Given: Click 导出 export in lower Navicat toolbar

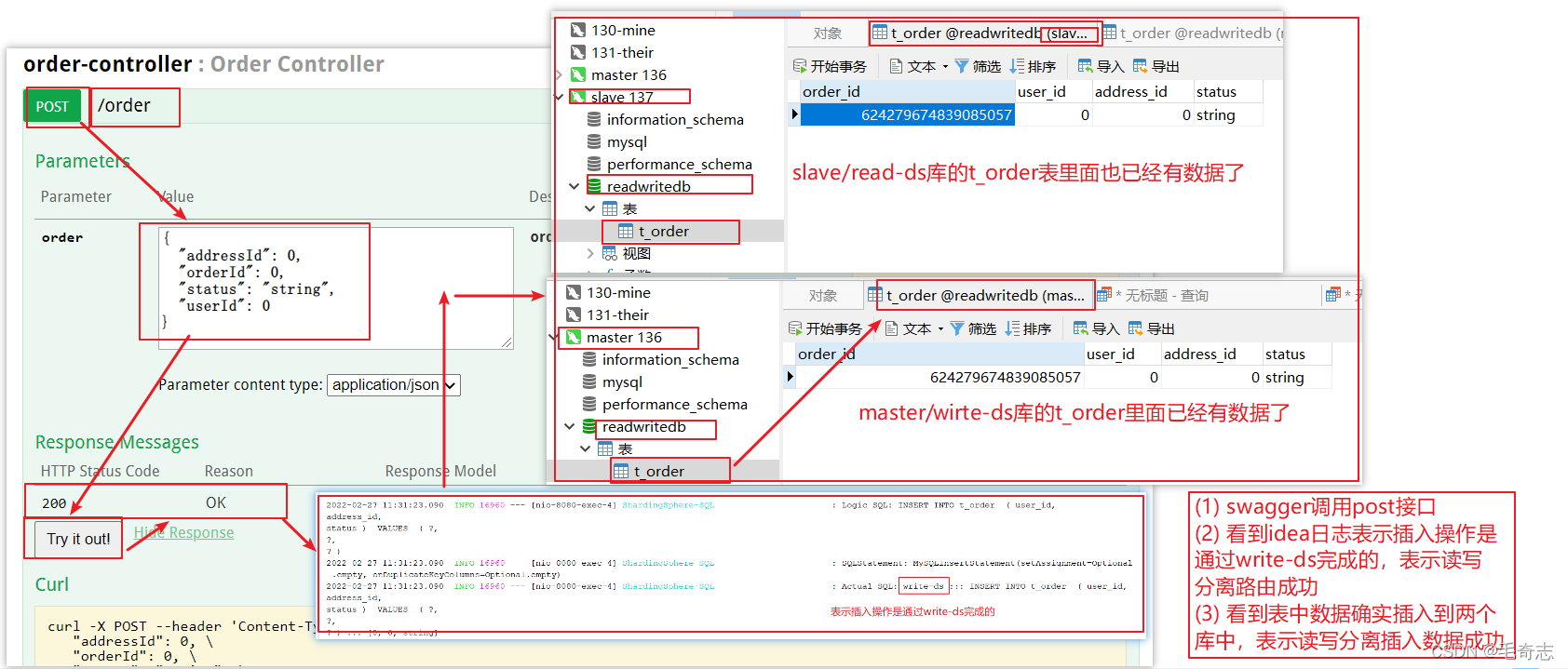Looking at the screenshot, I should coord(1151,328).
